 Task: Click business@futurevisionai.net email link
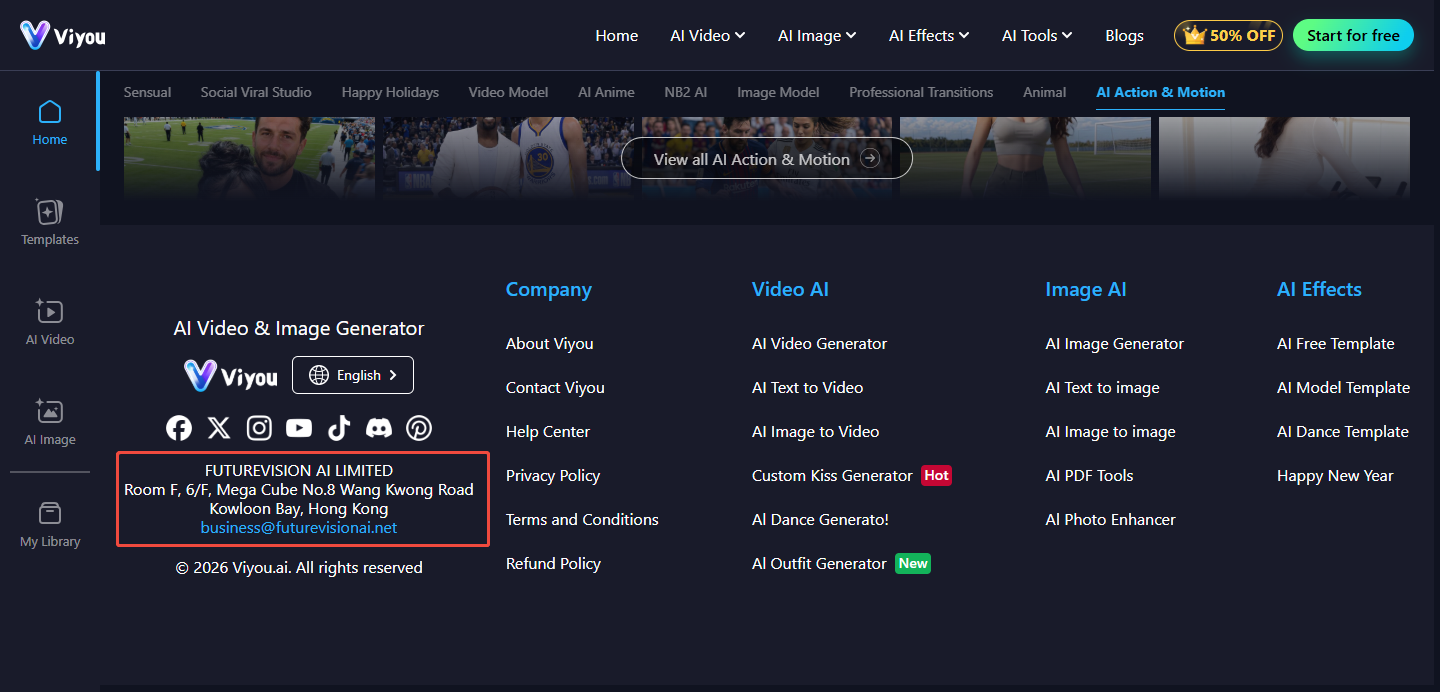point(299,527)
